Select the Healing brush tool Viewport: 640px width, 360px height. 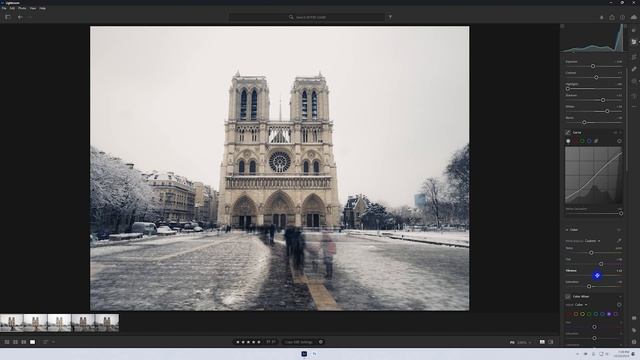click(634, 69)
